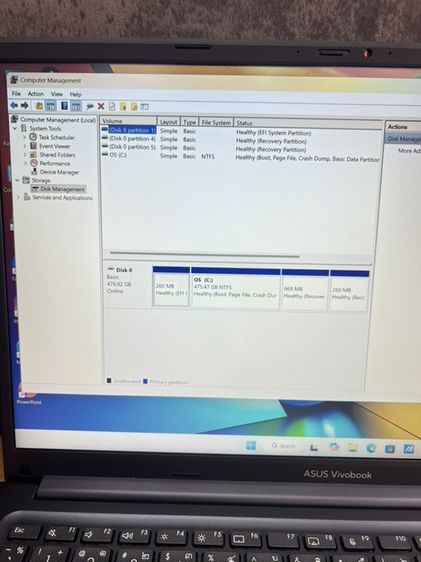
Task: Click the taskbar Search box
Action: click(284, 446)
